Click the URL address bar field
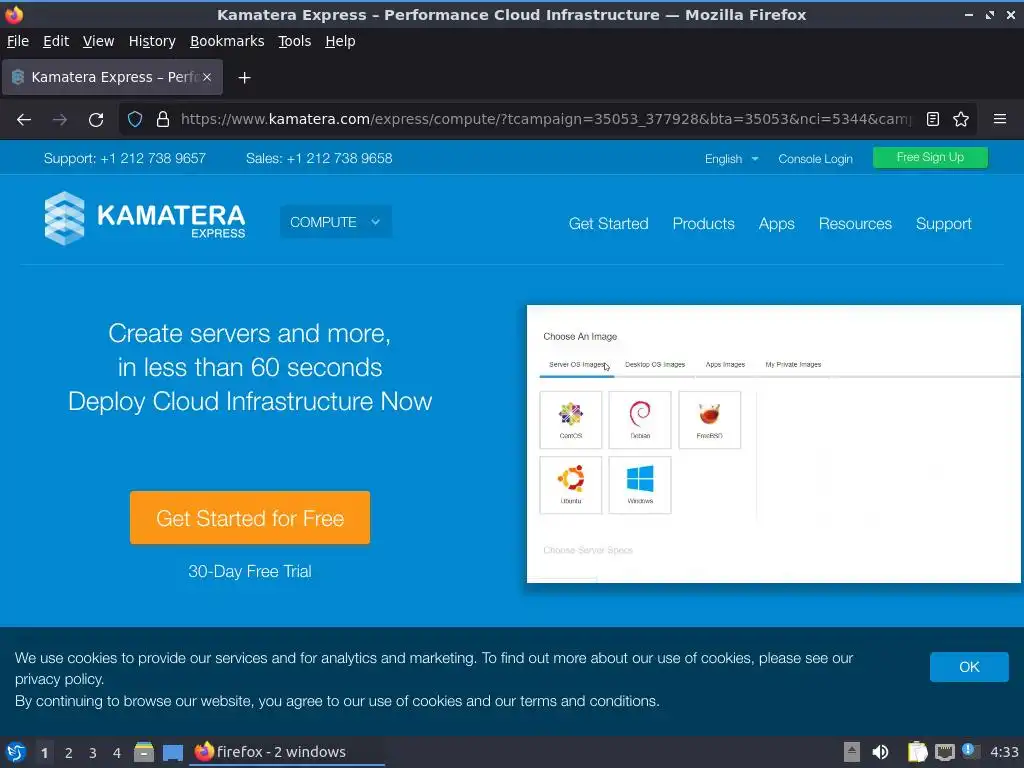 544,120
